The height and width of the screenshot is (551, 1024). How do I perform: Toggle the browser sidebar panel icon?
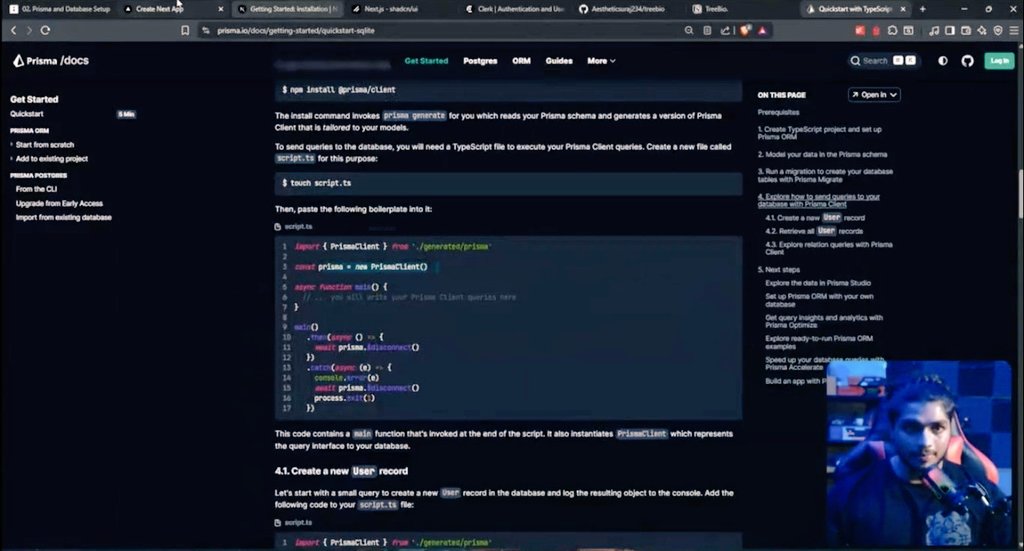click(950, 31)
